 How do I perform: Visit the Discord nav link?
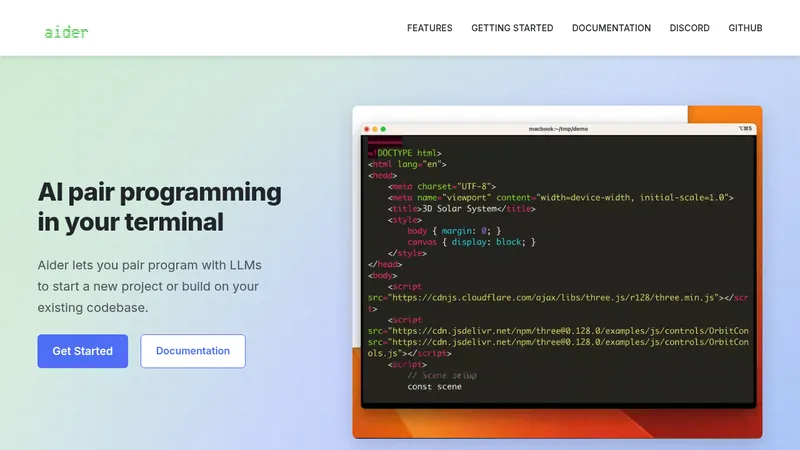(x=689, y=28)
